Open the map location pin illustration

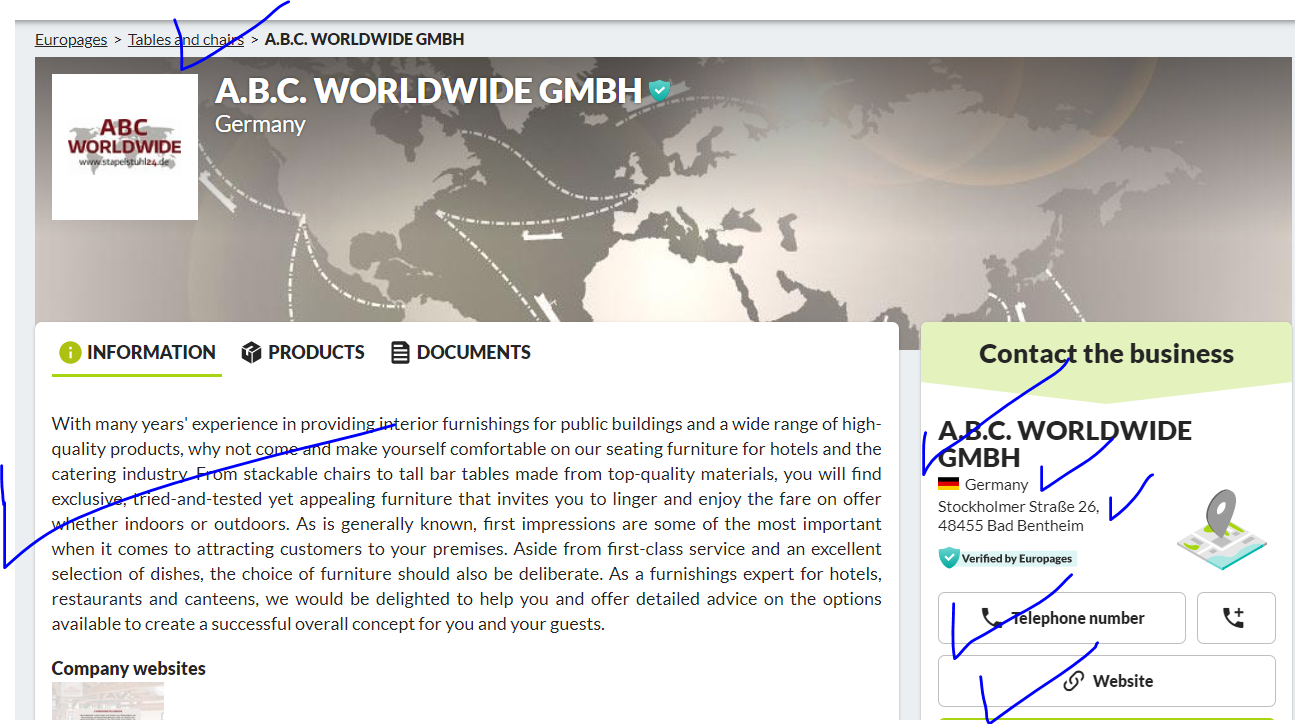[x=1222, y=529]
